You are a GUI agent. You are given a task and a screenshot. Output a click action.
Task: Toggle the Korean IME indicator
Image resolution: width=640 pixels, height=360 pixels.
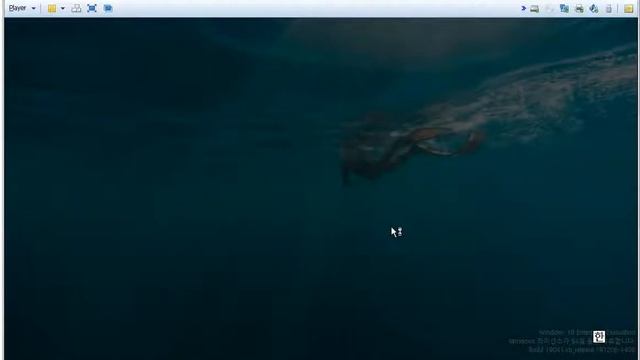599,337
